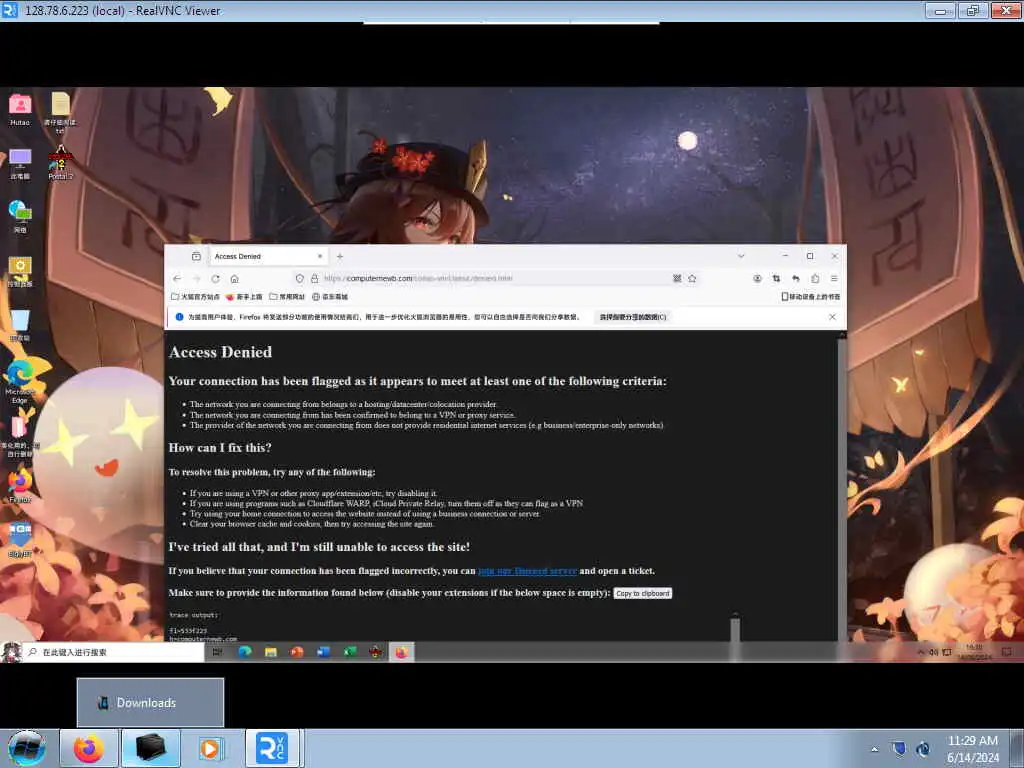The height and width of the screenshot is (768, 1024).
Task: Click the RealVNC Viewer taskbar button
Action: point(273,748)
